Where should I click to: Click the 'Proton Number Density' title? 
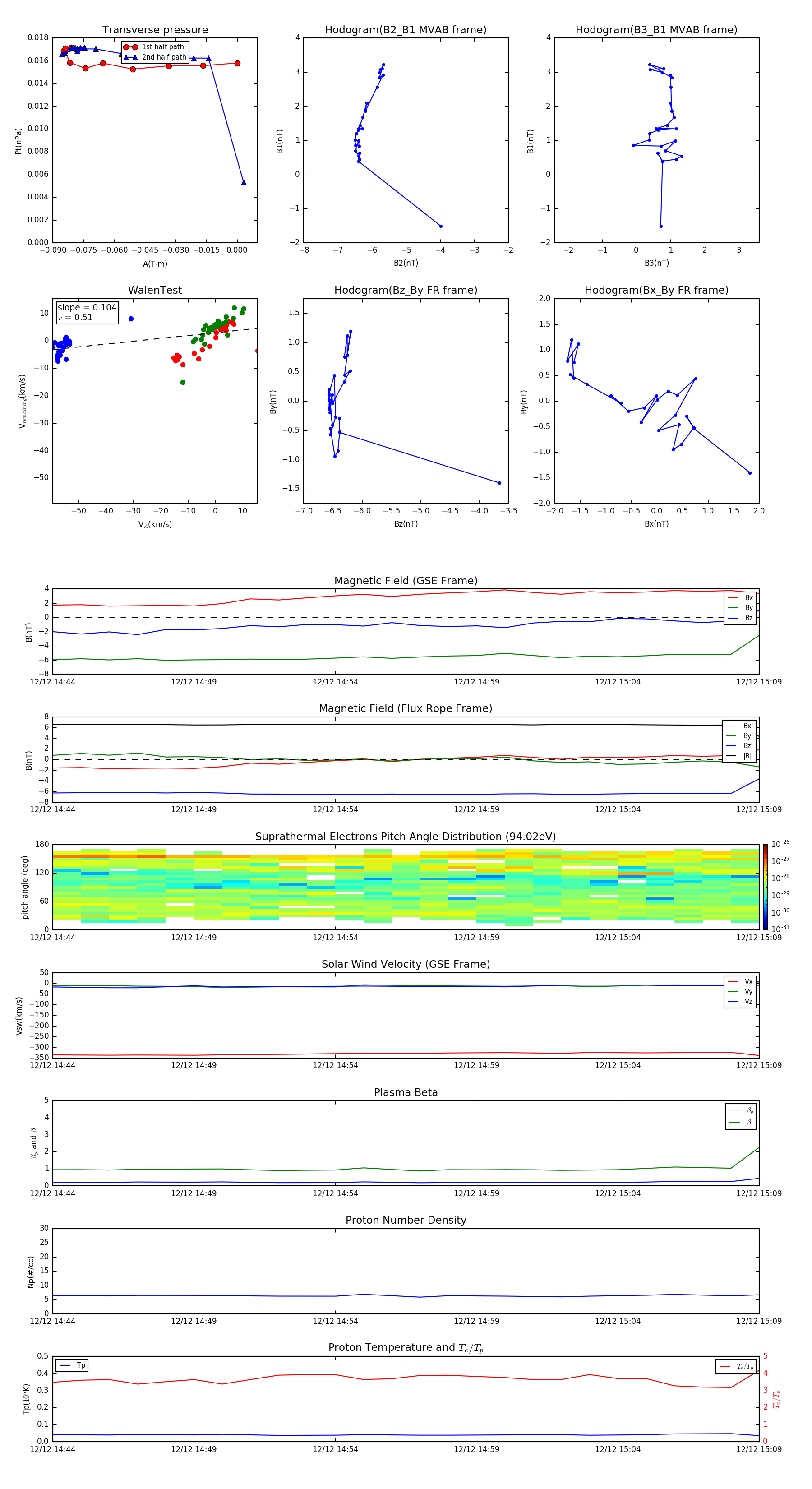point(406,1220)
